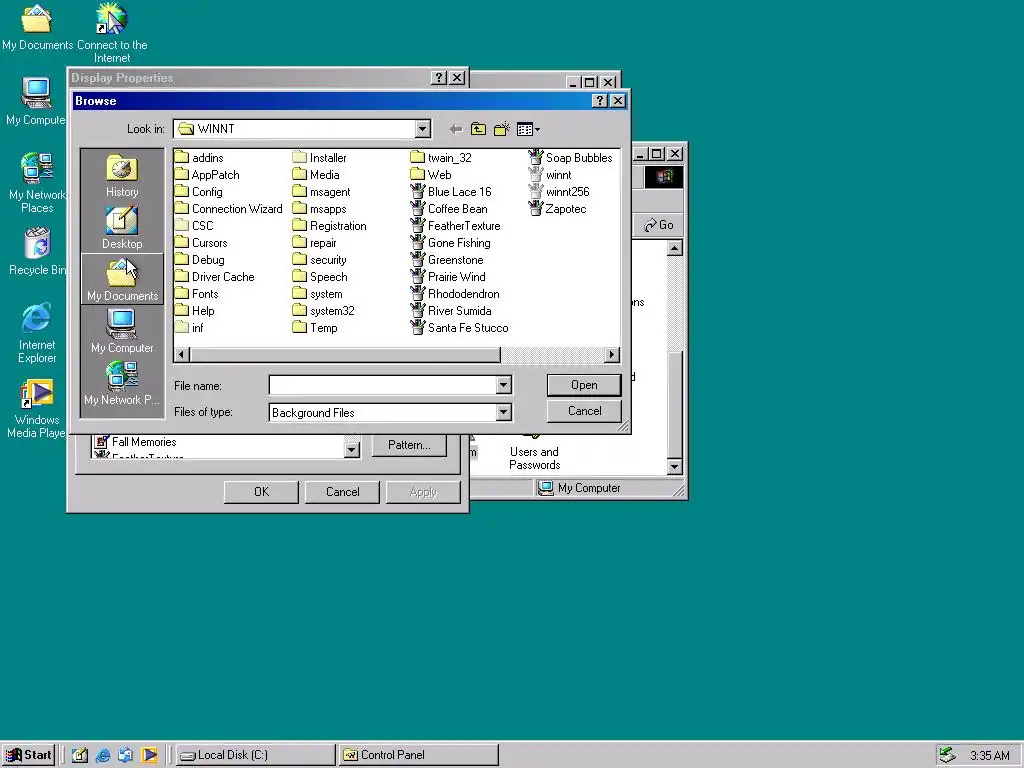Click the Browse dialog help question mark
Screen dimensions: 1024x768
coord(600,101)
